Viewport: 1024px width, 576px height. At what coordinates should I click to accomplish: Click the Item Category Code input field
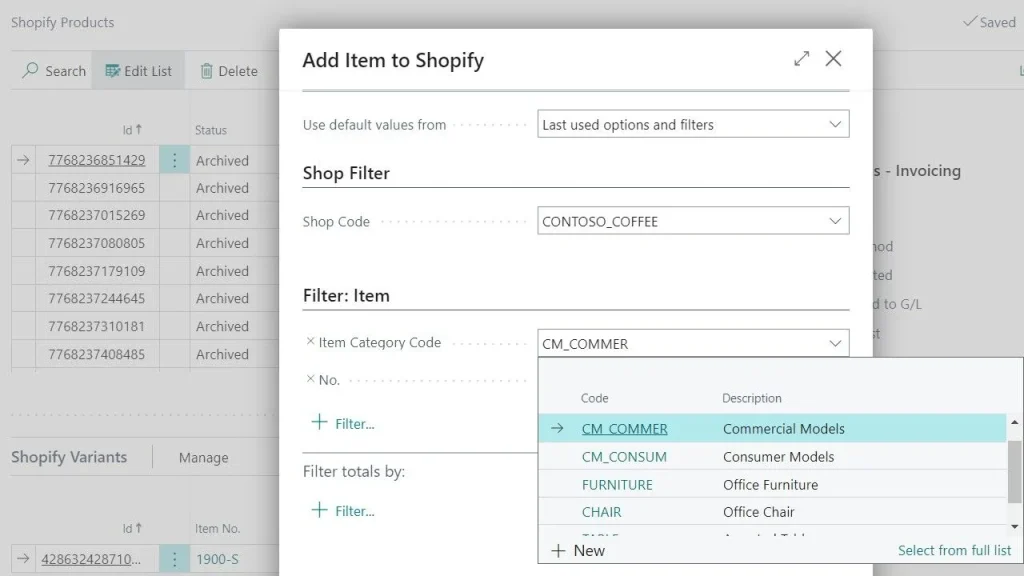[x=680, y=344]
